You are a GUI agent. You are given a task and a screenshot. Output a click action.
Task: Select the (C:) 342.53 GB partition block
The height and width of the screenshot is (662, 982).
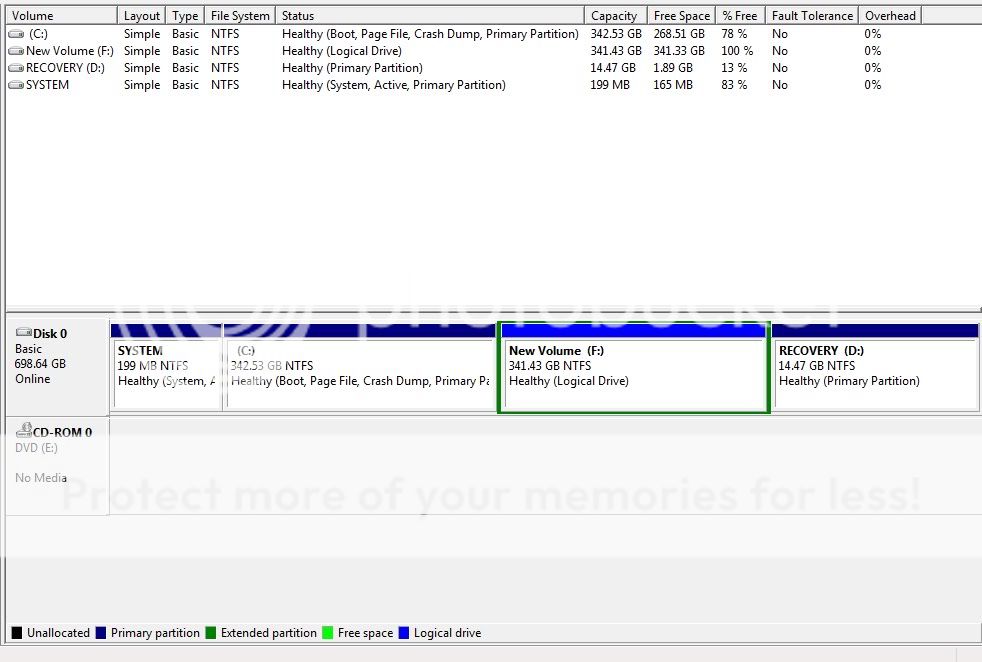[x=360, y=373]
